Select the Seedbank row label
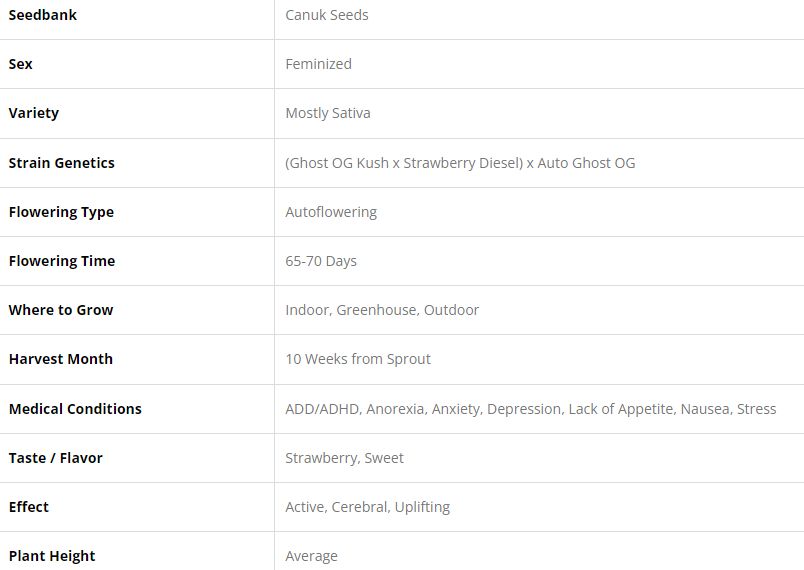 [43, 15]
